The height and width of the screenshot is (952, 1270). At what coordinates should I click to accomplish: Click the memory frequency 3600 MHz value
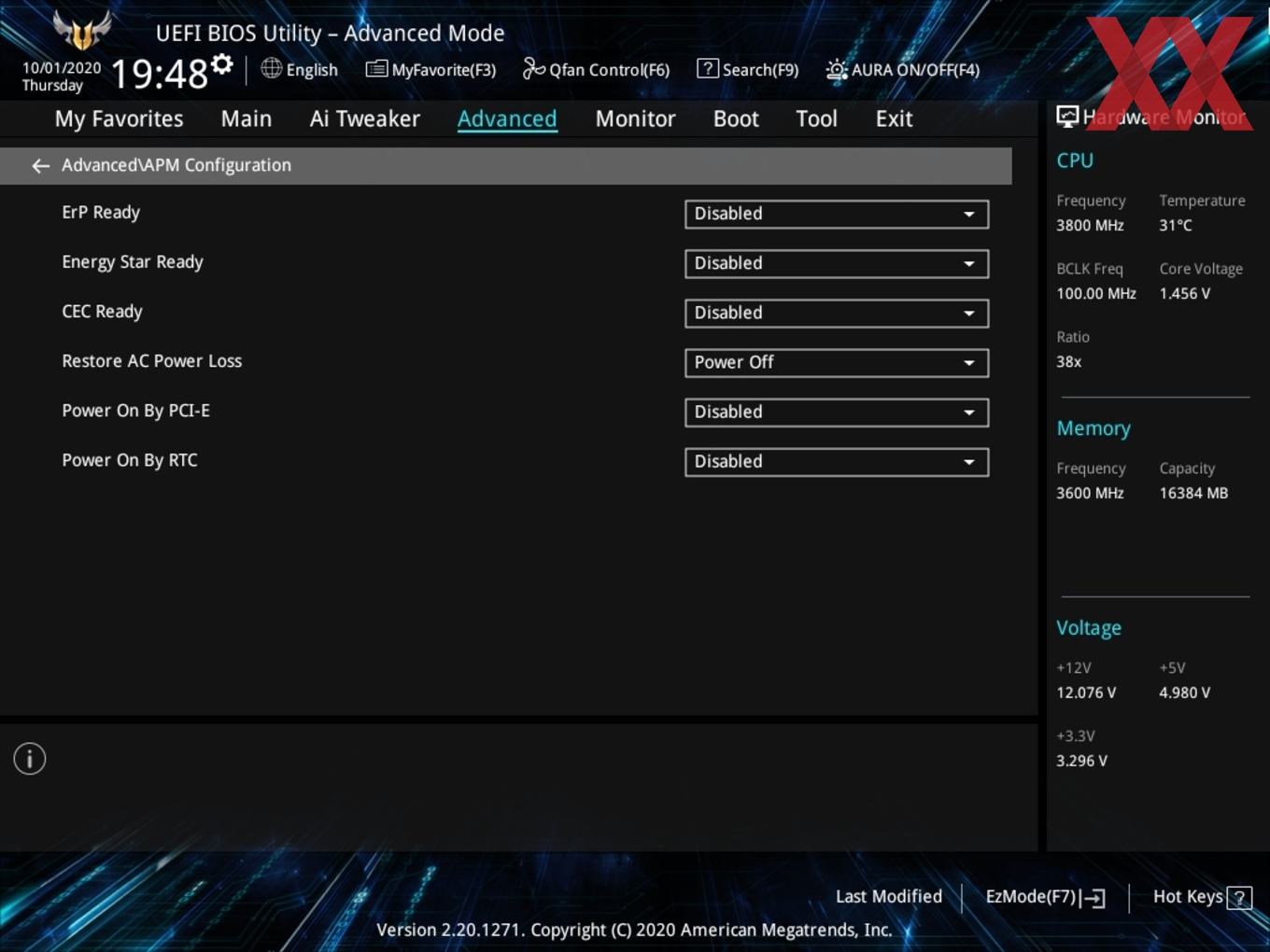[1090, 494]
